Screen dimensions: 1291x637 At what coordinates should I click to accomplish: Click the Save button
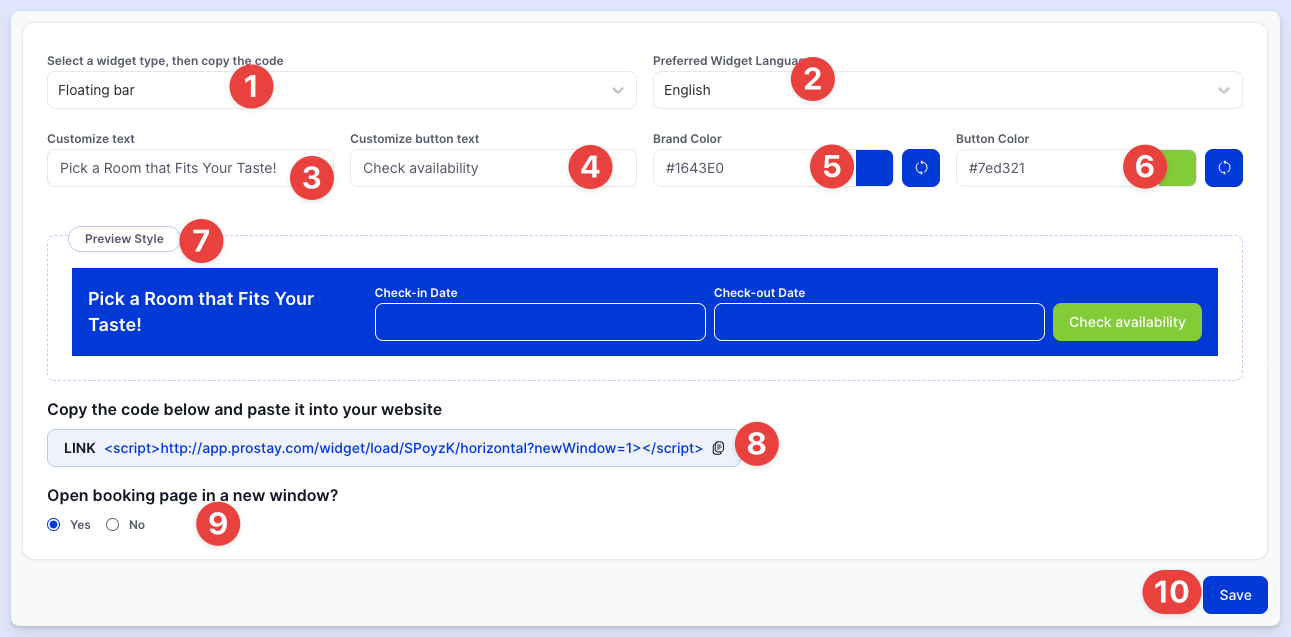[x=1235, y=595]
